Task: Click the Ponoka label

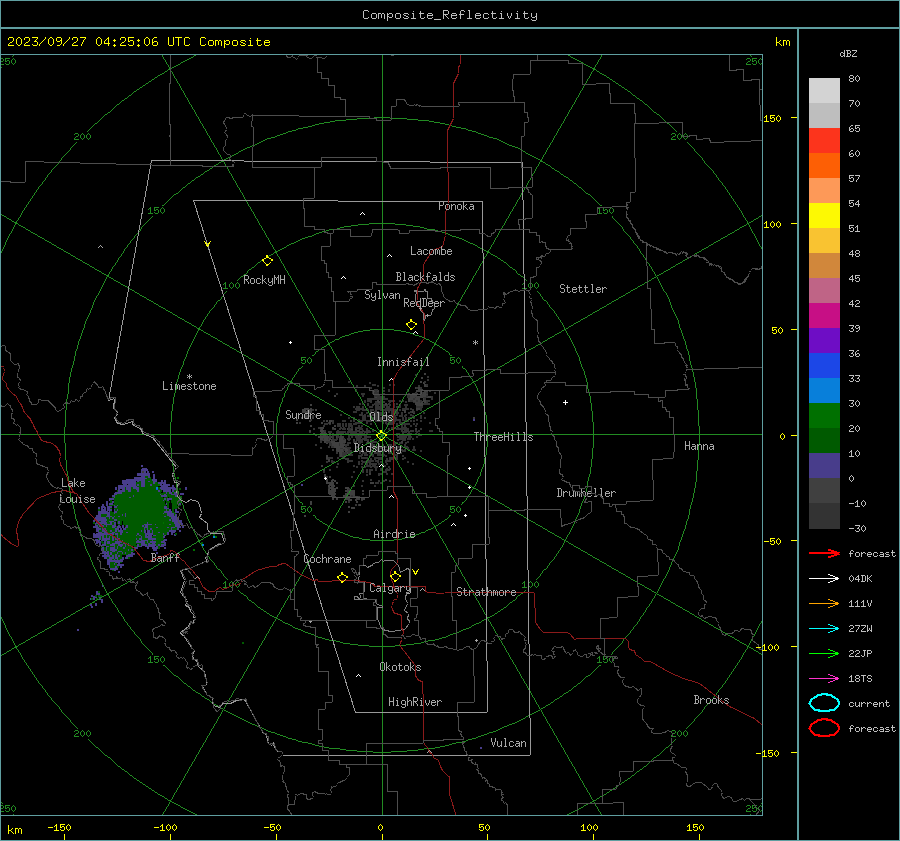Action: 456,206
